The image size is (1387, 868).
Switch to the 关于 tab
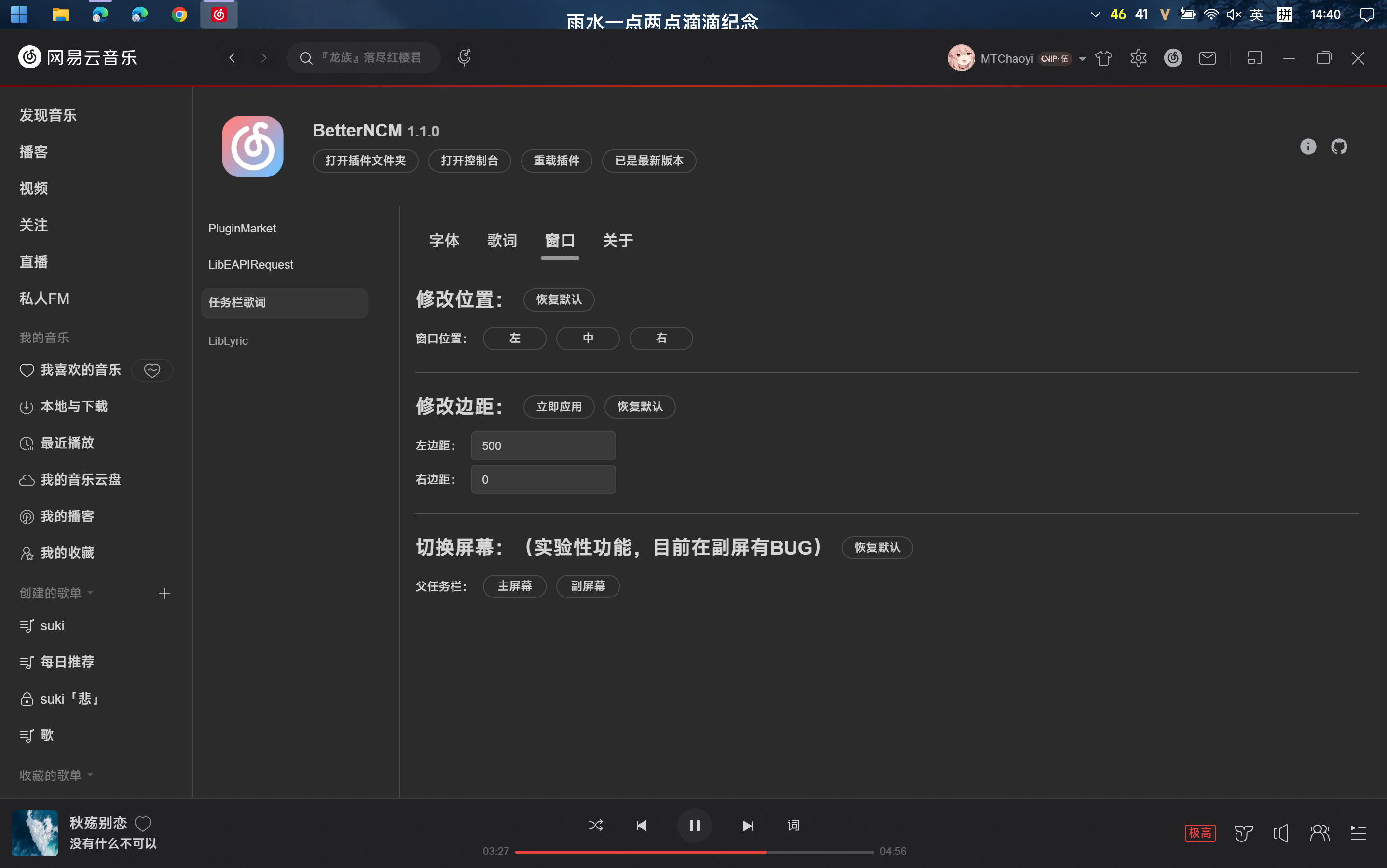click(x=617, y=241)
